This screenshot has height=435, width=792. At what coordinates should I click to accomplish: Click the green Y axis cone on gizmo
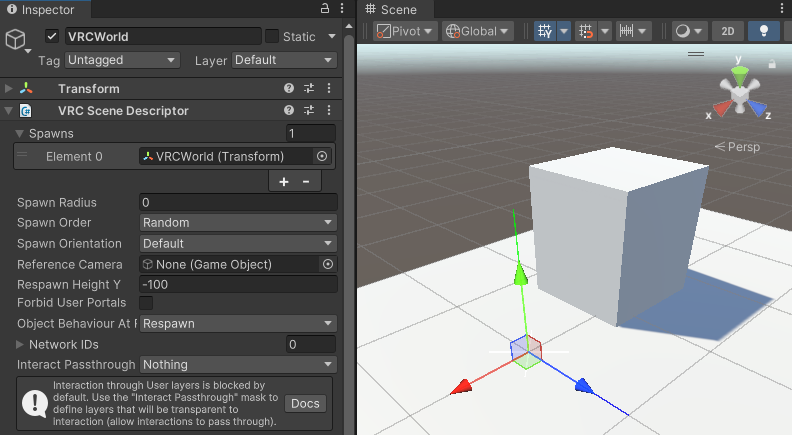pyautogui.click(x=739, y=76)
